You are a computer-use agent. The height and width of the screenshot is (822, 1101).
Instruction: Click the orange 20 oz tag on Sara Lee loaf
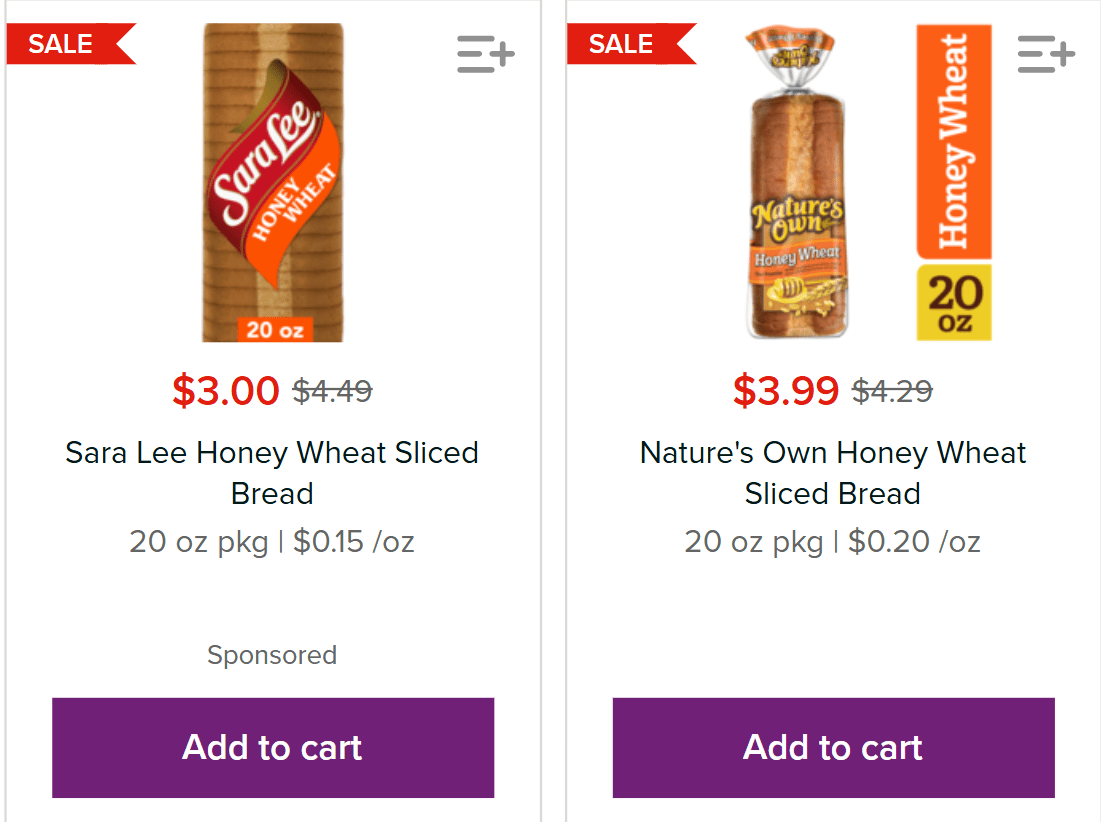tap(274, 329)
